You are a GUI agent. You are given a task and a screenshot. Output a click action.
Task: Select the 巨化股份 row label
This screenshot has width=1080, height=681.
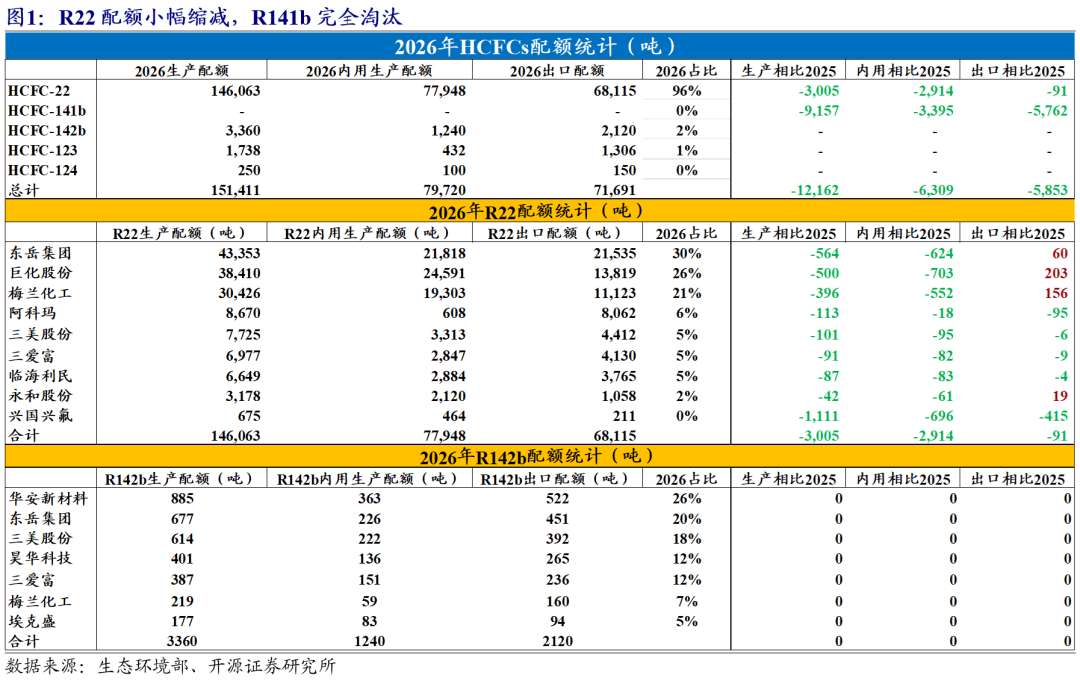40,273
